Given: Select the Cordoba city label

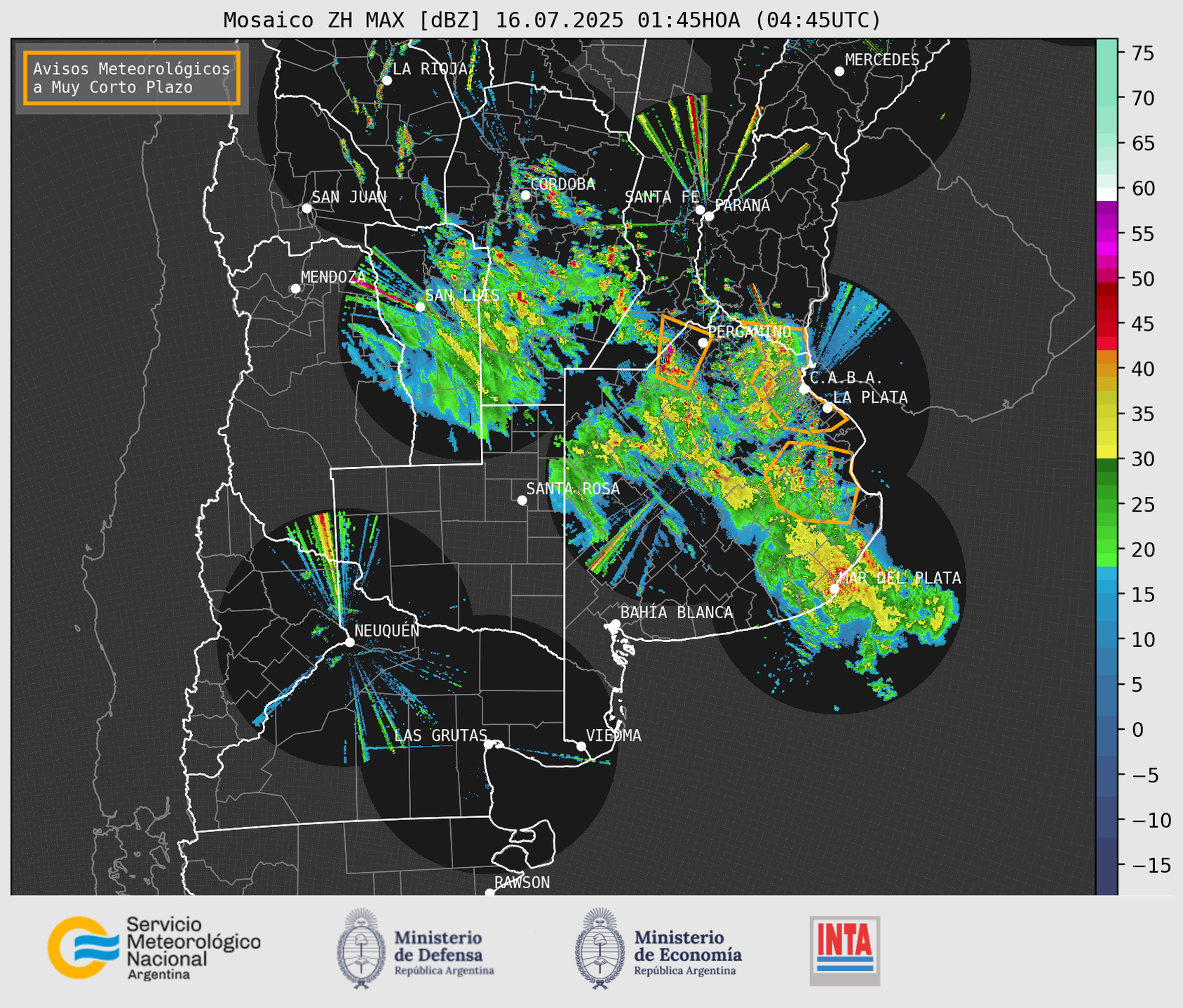Looking at the screenshot, I should click(x=562, y=184).
